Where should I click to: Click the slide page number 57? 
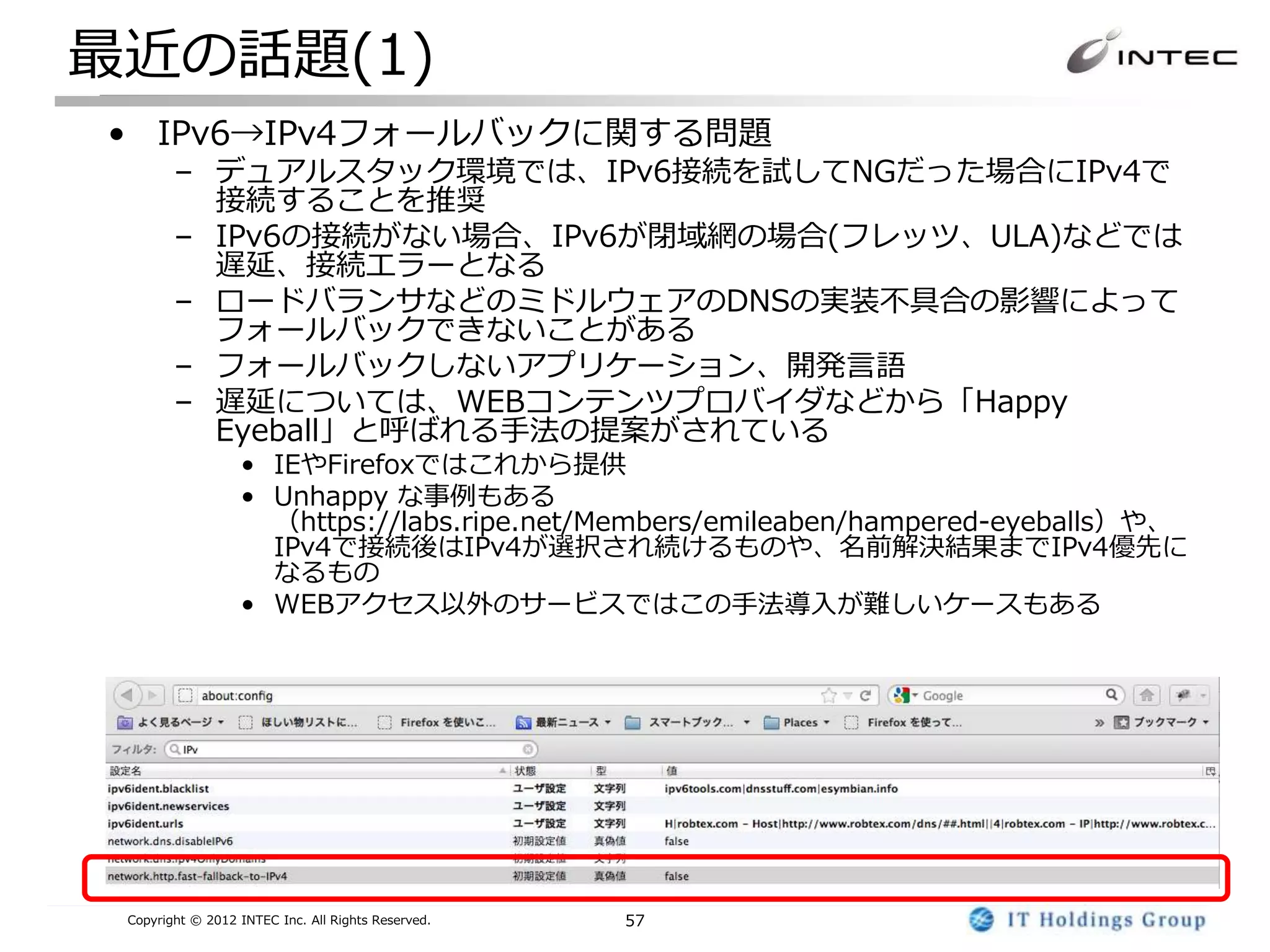(x=634, y=921)
